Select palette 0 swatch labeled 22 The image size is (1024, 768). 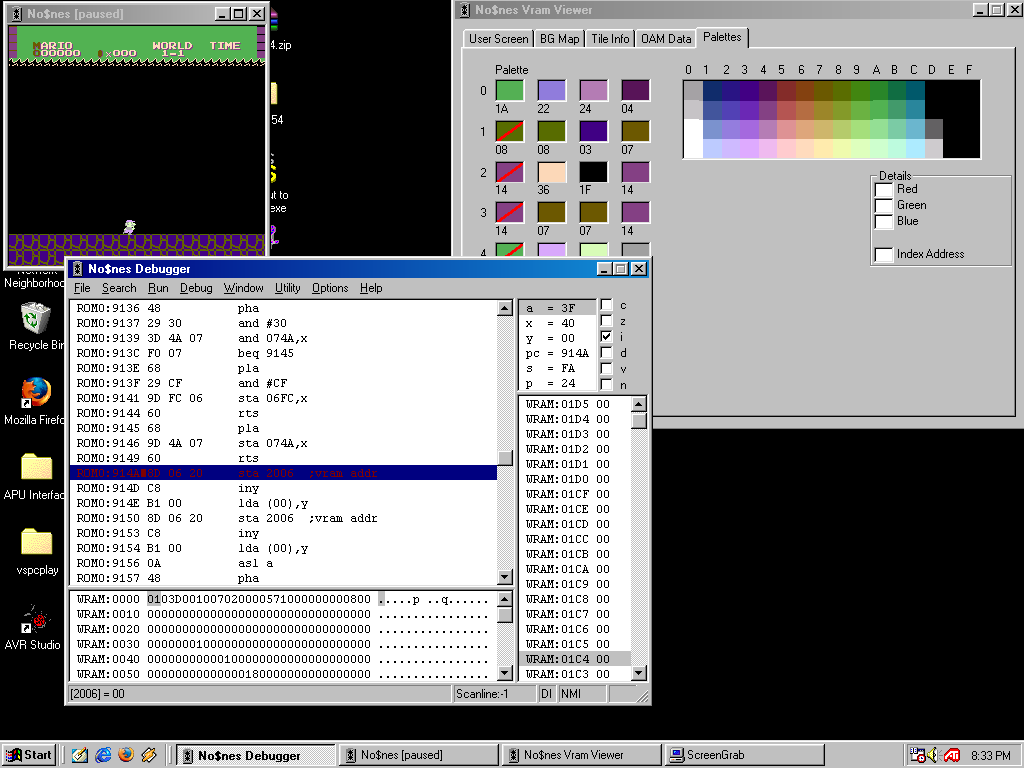pyautogui.click(x=551, y=90)
